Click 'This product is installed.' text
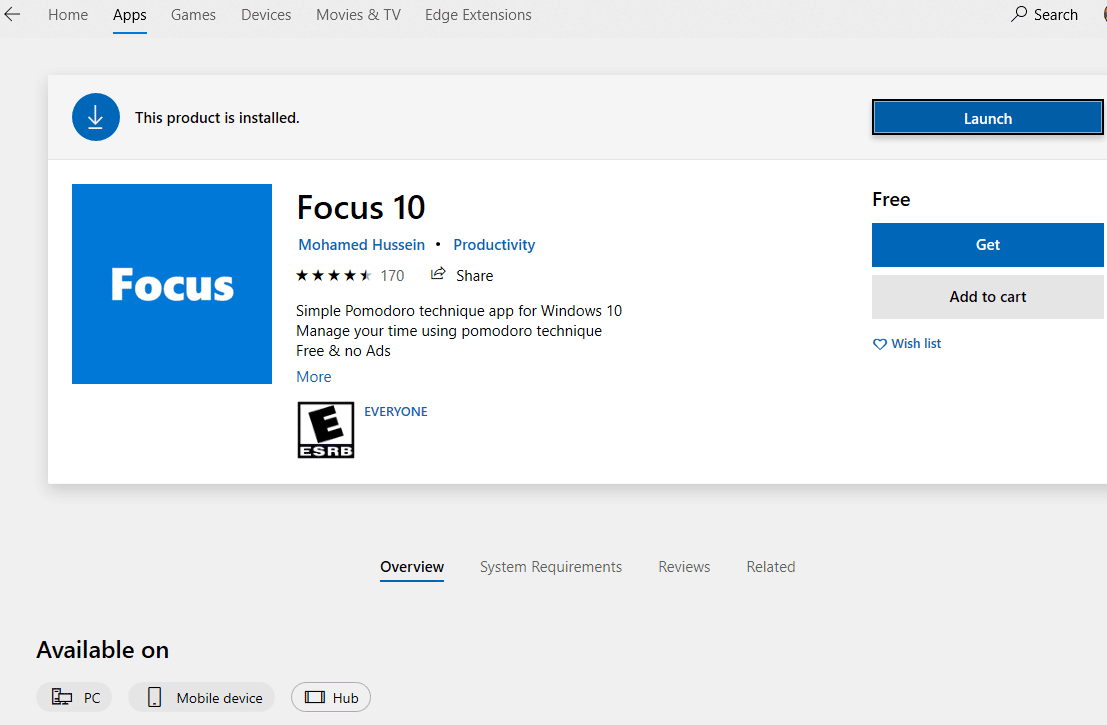Image resolution: width=1107 pixels, height=725 pixels. coord(217,118)
